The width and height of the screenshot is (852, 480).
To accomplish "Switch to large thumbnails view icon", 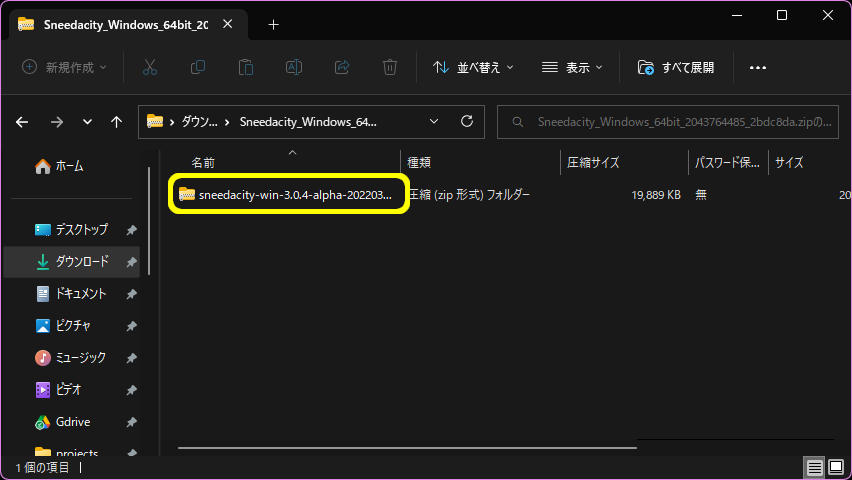I will click(836, 467).
